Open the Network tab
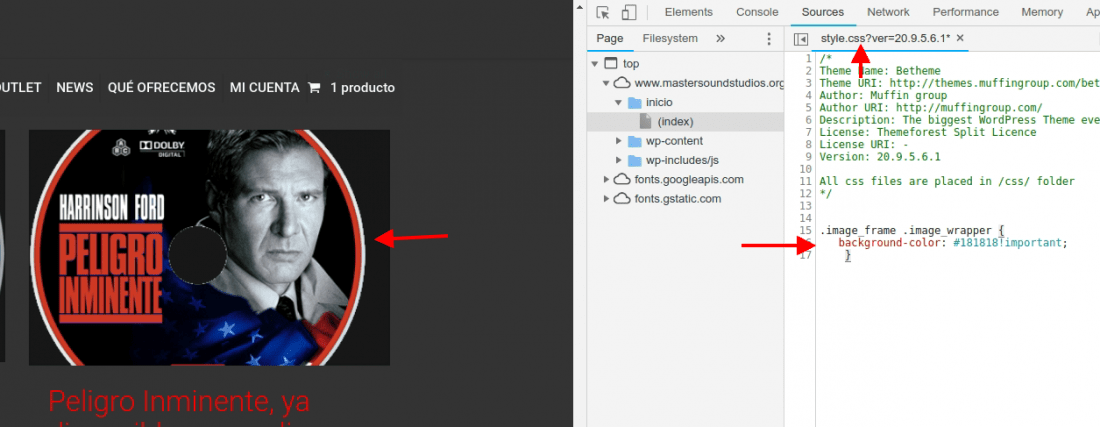Image resolution: width=1100 pixels, height=427 pixels. point(888,12)
